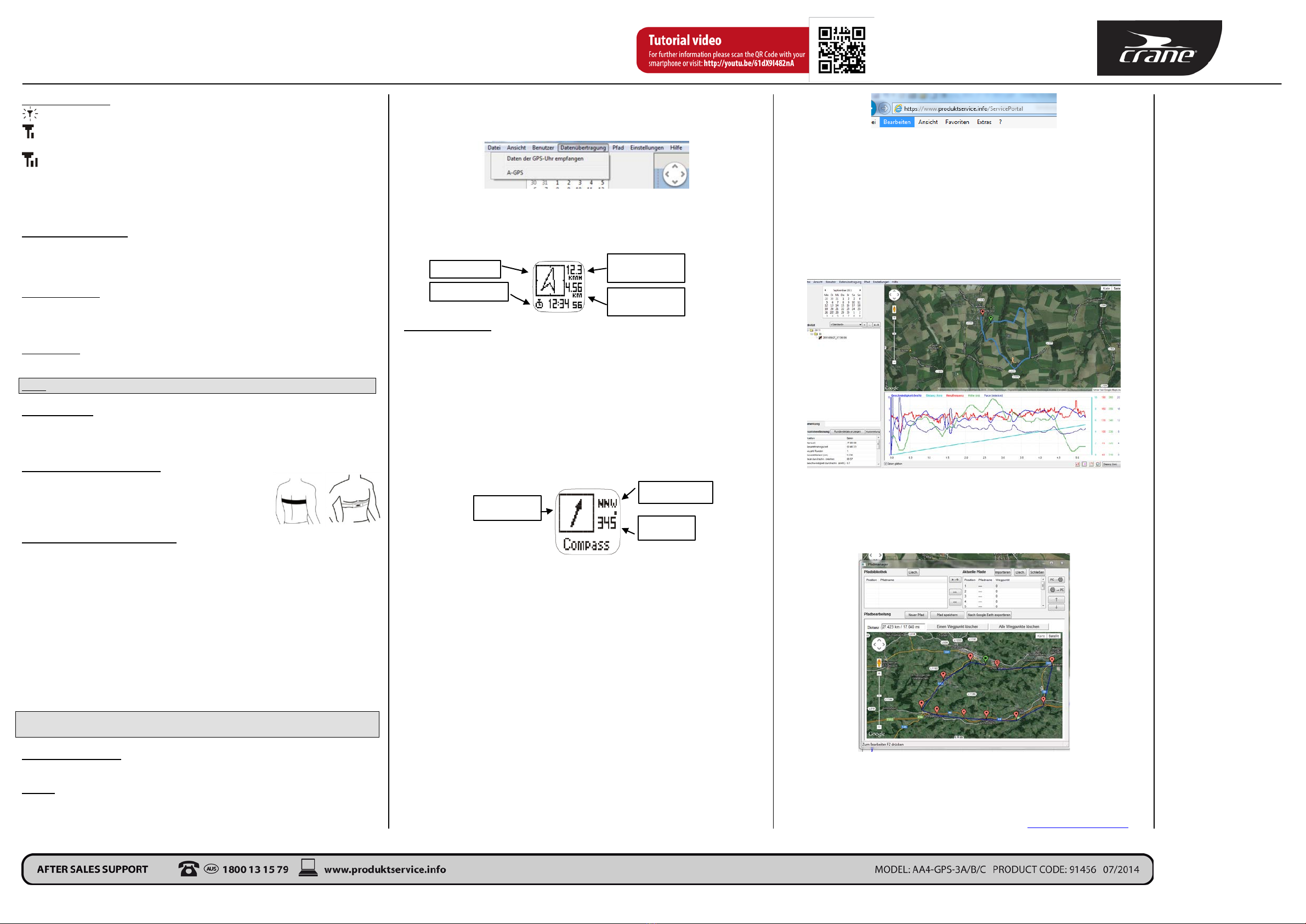Choose Daten der GPS-Uhr empfangen entry
The image size is (1306, 924).
(545, 158)
